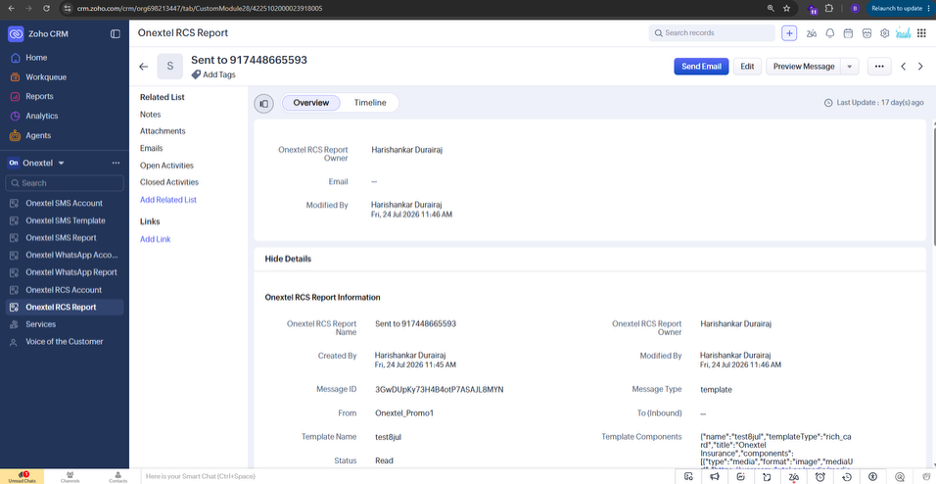The image size is (936, 484).
Task: Switch to the Timeline tab
Action: point(370,103)
